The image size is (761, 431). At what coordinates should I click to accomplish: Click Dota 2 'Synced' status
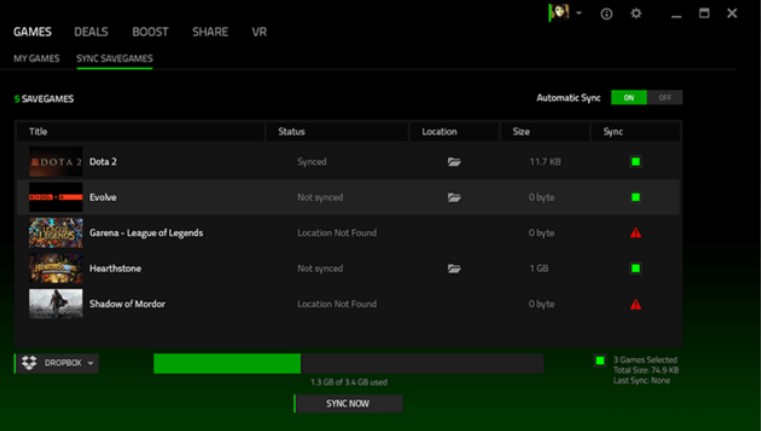pyautogui.click(x=312, y=162)
